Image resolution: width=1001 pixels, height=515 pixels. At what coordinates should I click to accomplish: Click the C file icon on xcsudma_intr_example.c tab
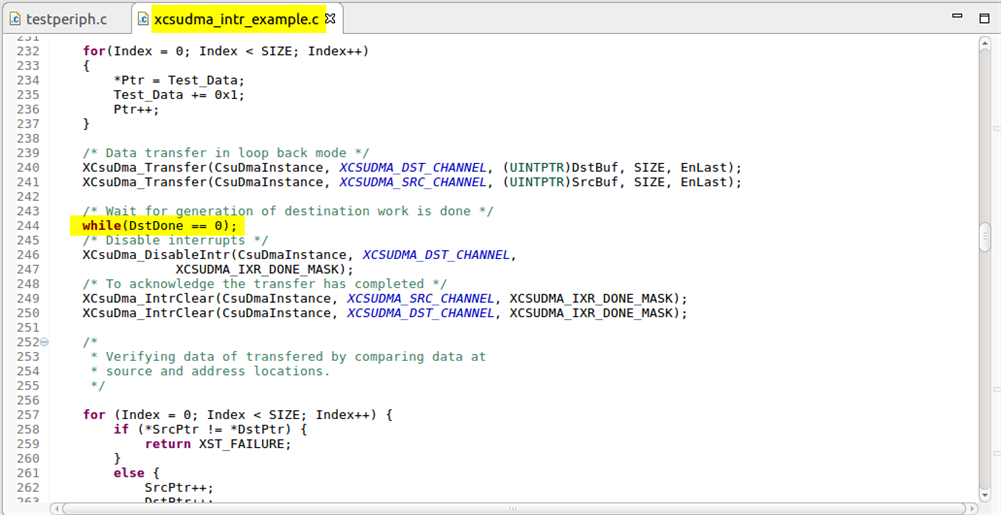coord(142,18)
